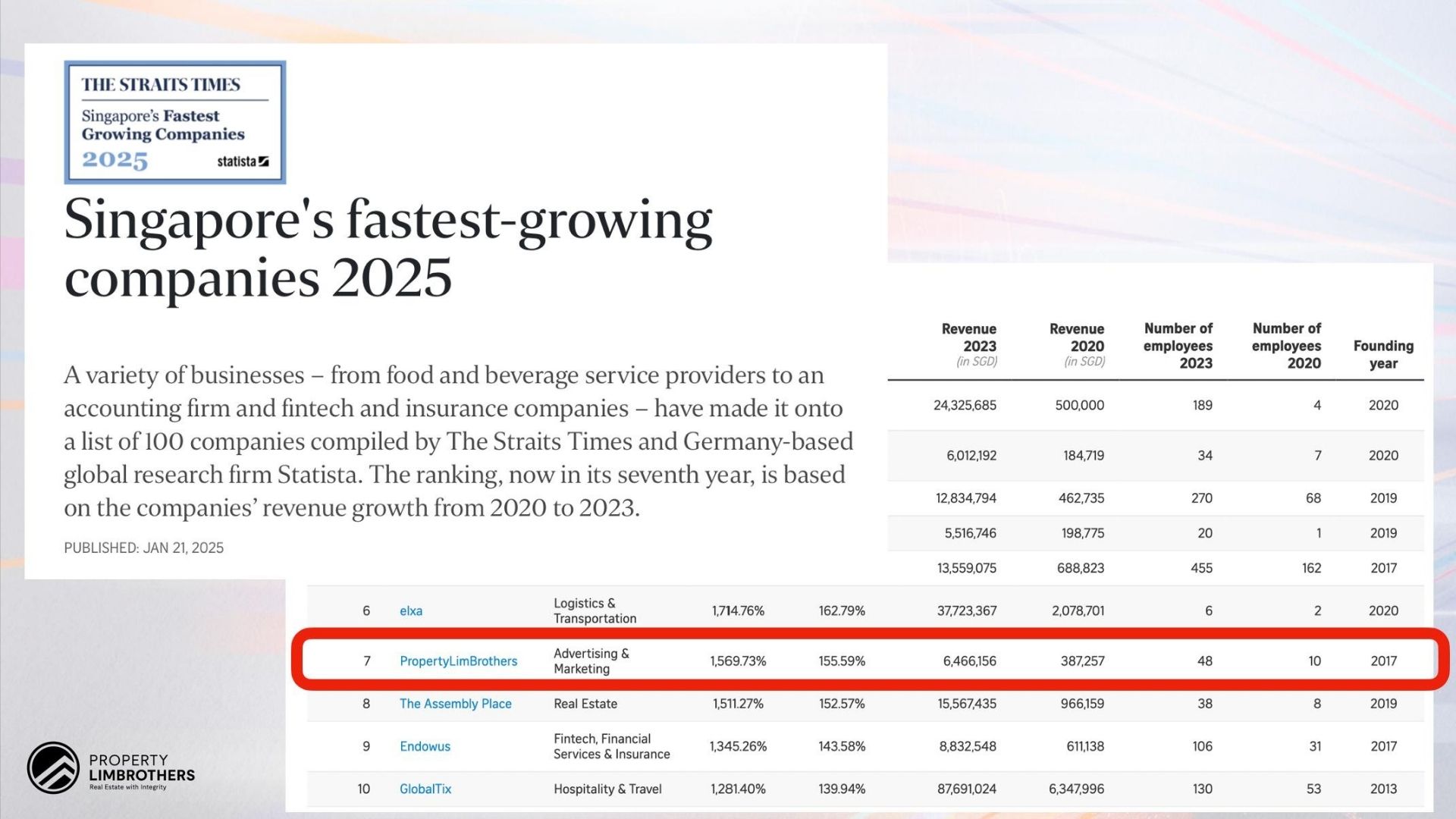1456x819 pixels.
Task: Open the Endowus company link
Action: (425, 746)
